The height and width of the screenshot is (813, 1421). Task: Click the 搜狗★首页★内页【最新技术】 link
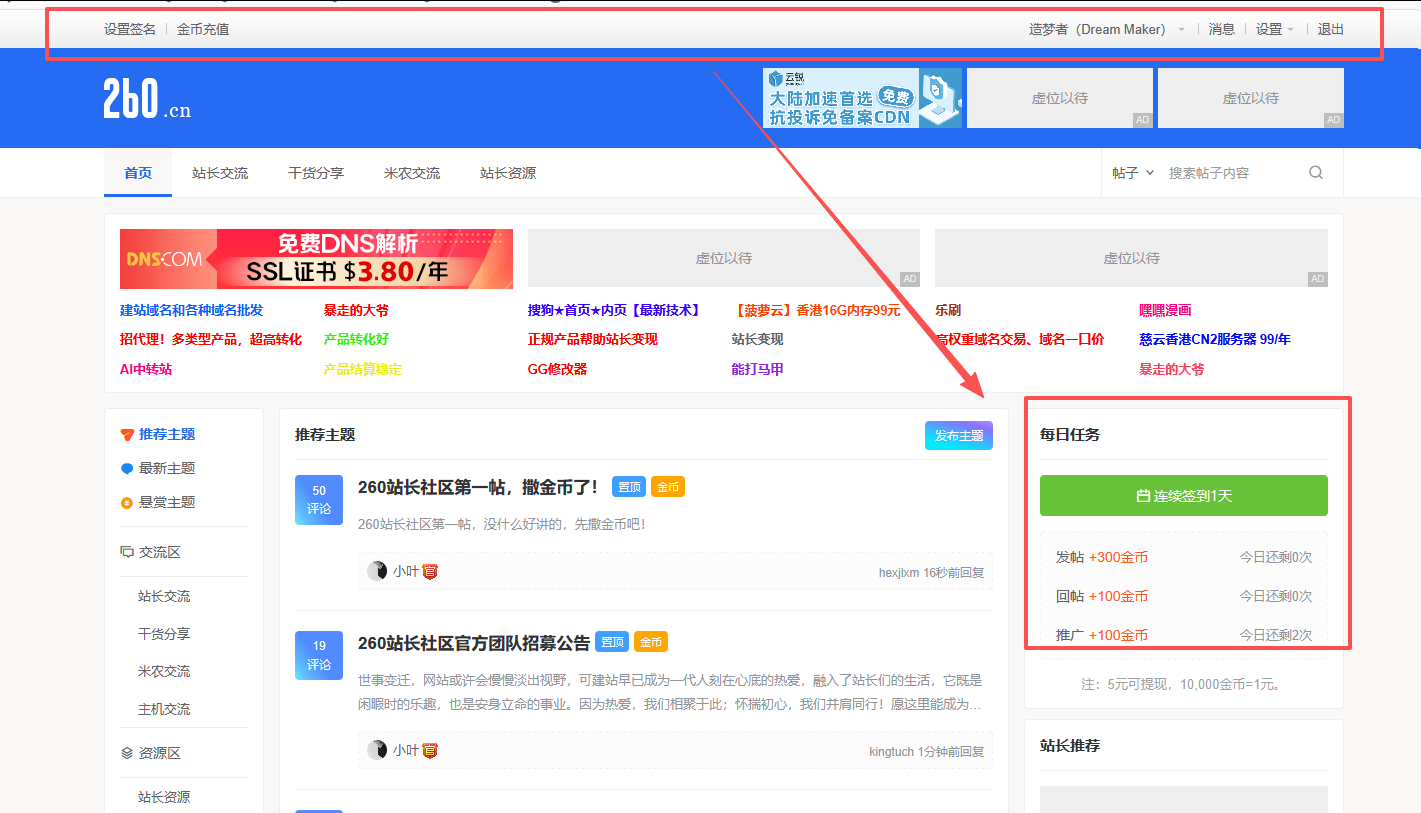click(615, 310)
